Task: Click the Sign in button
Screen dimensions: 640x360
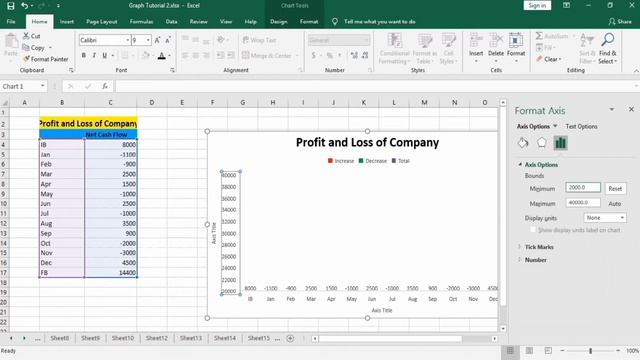Action: click(537, 5)
